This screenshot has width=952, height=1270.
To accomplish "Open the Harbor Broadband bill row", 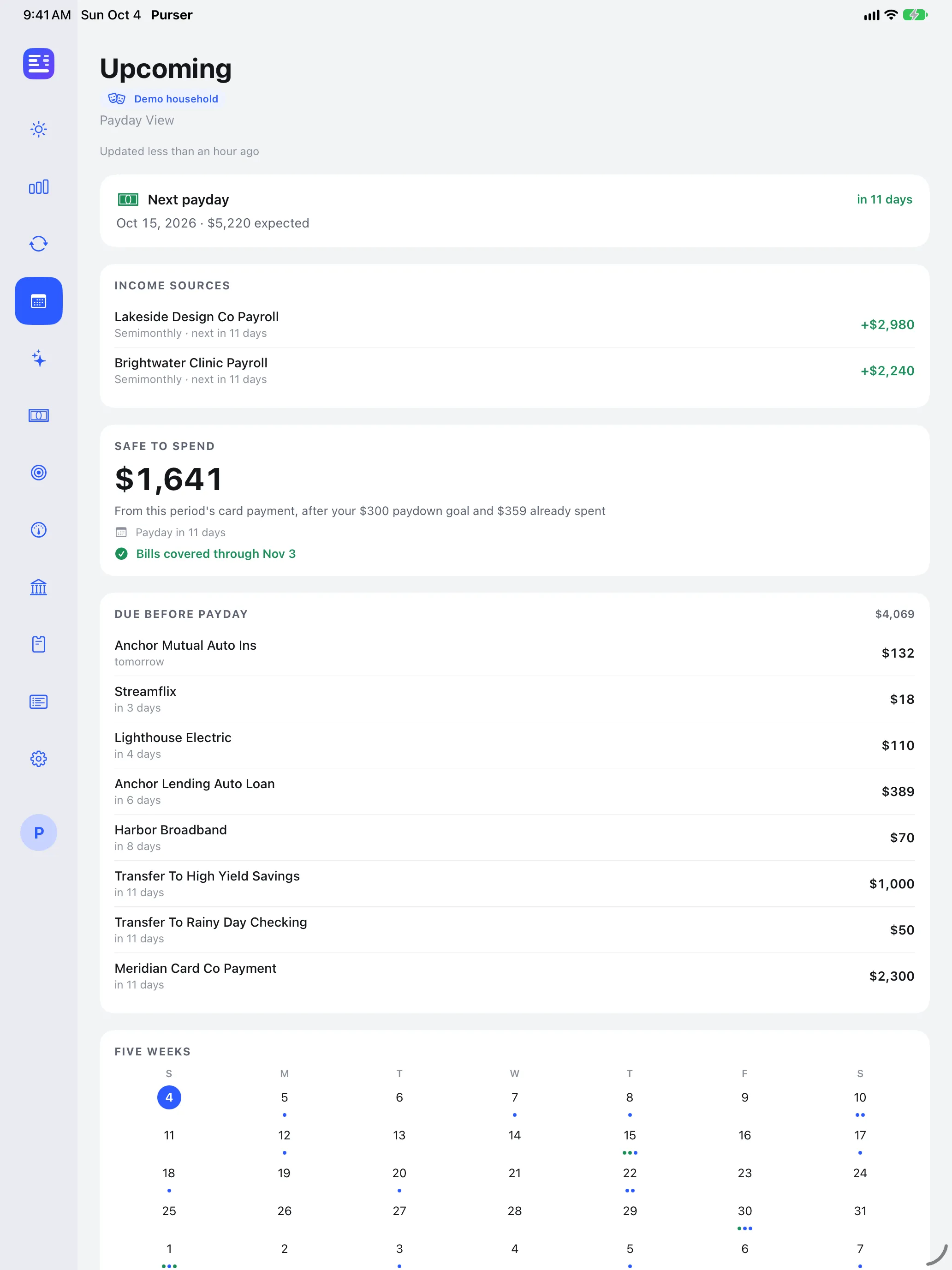I will click(514, 837).
